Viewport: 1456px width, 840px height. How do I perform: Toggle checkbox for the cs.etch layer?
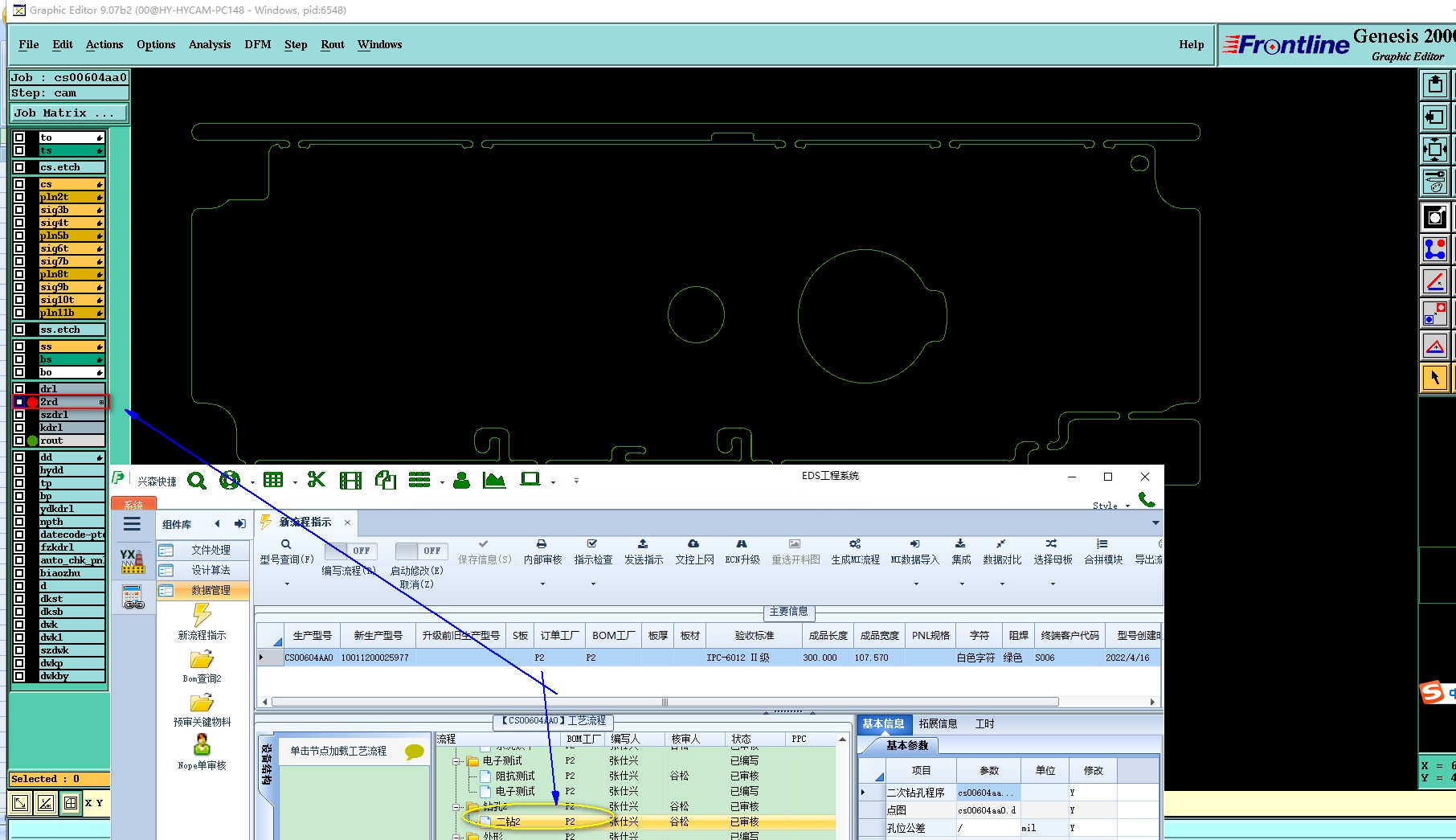(19, 167)
